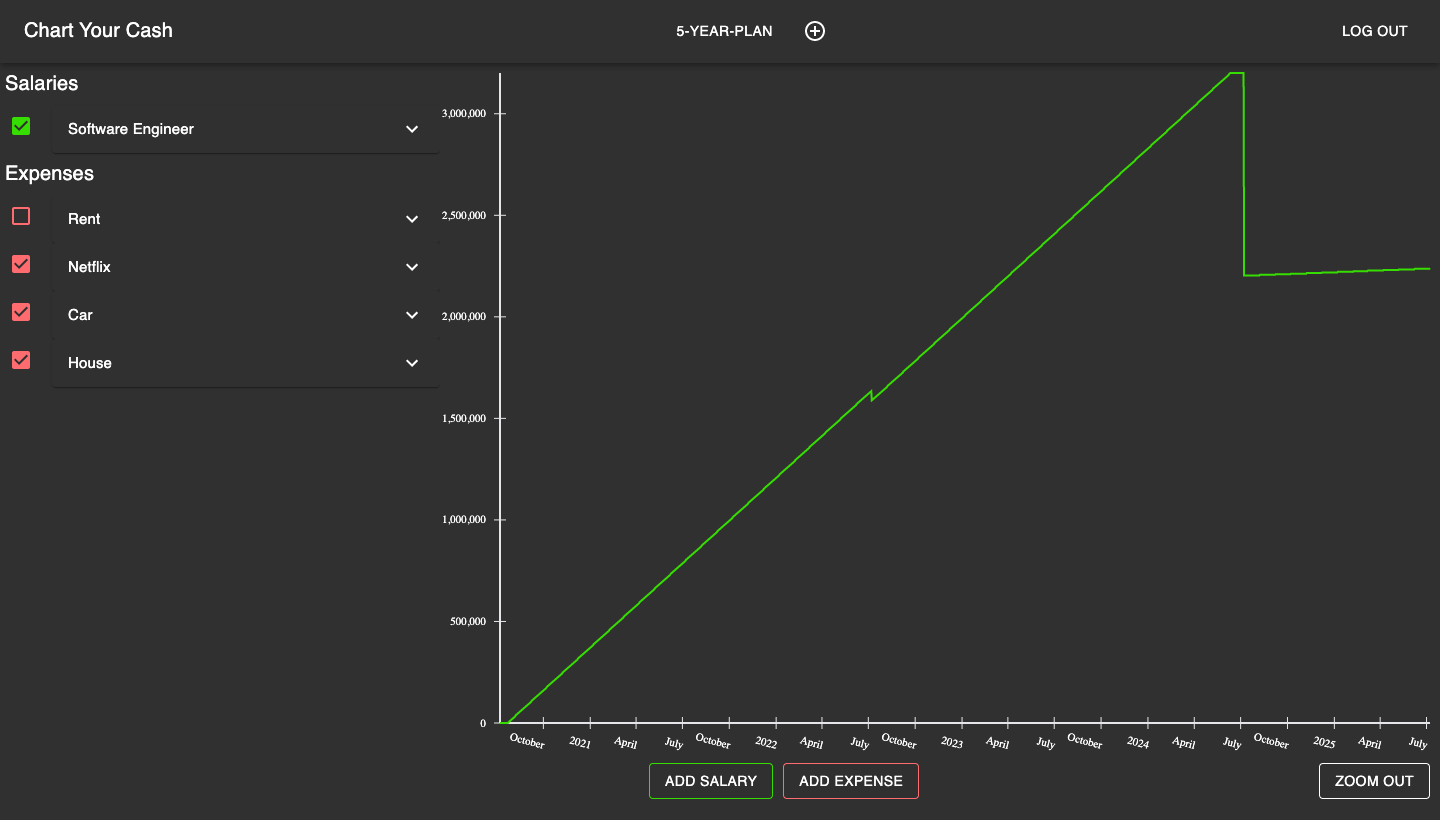Toggle off the House expense checkbox
The image size is (1440, 820).
point(21,360)
